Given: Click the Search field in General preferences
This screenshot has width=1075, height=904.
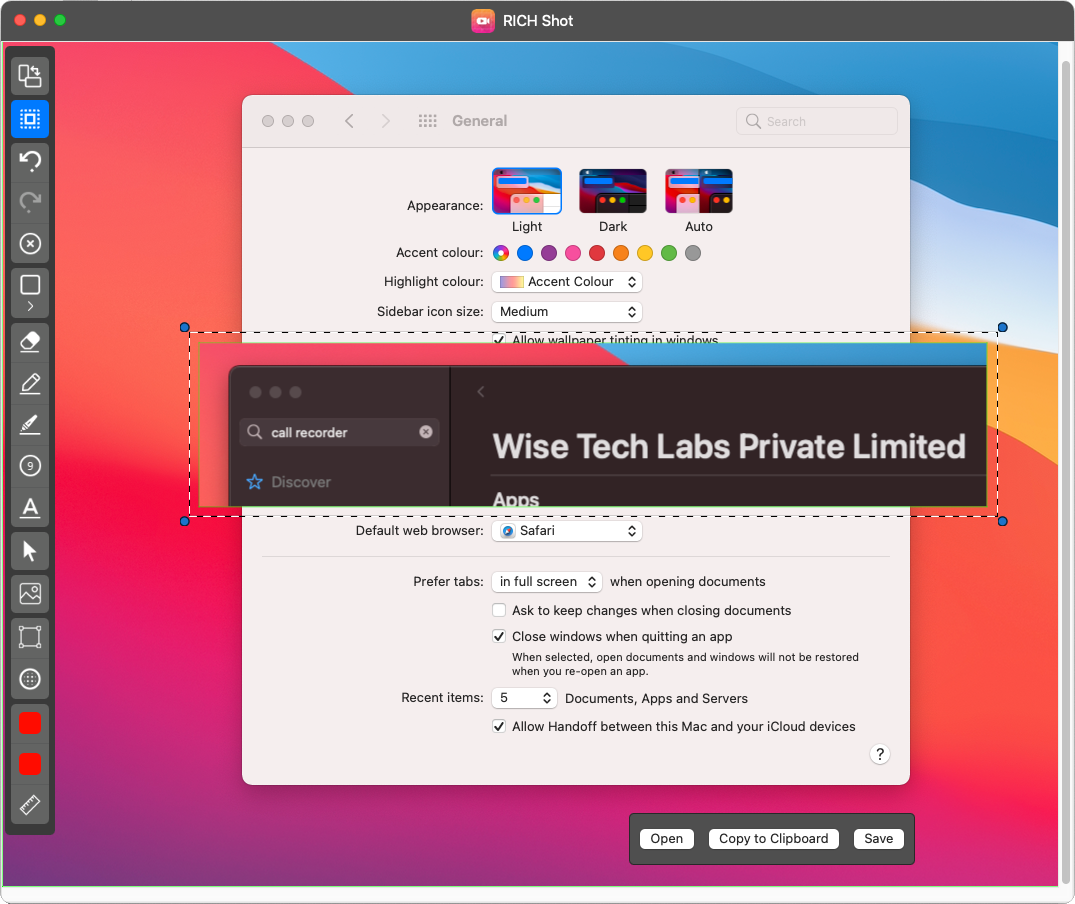Looking at the screenshot, I should coord(817,121).
